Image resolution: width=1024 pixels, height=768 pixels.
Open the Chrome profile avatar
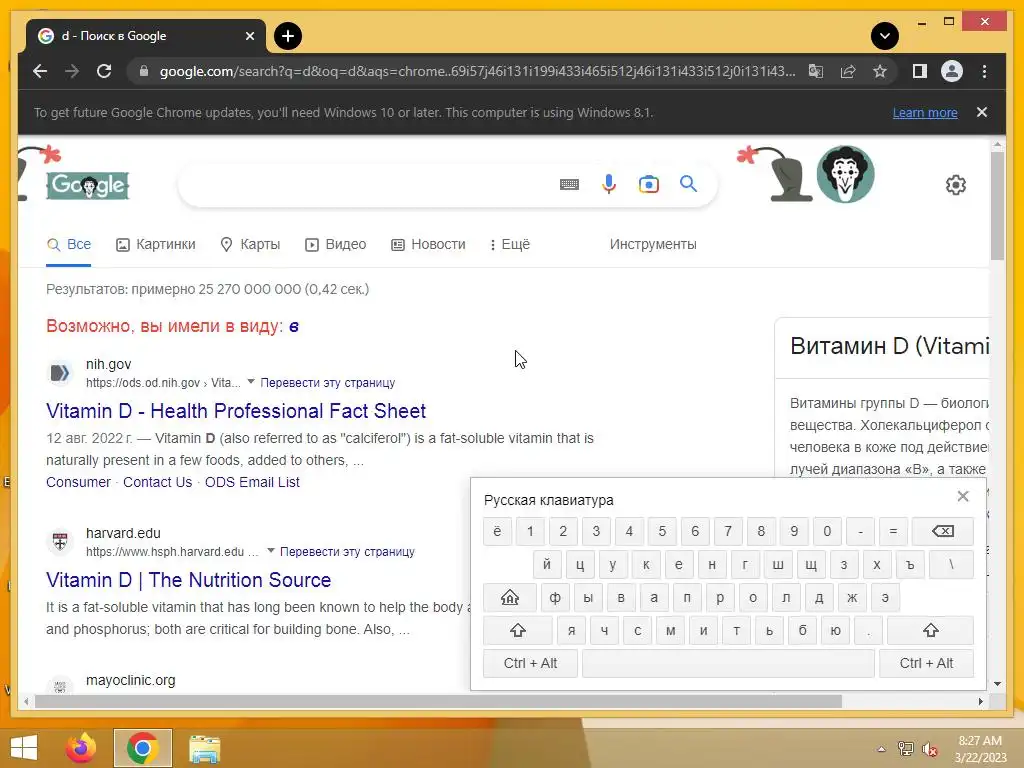(952, 71)
